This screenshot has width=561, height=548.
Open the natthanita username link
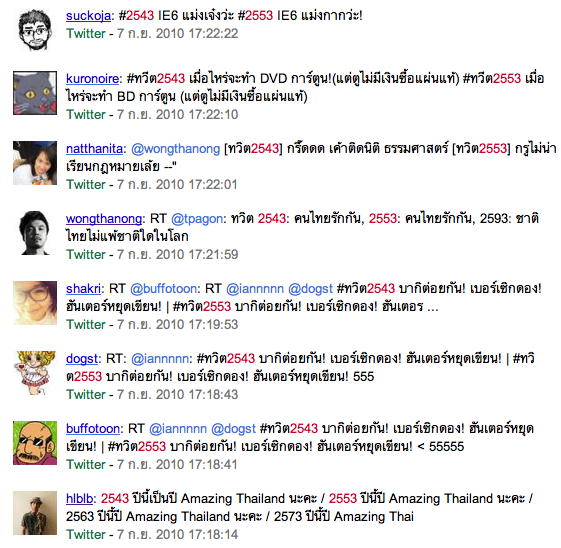[94, 148]
